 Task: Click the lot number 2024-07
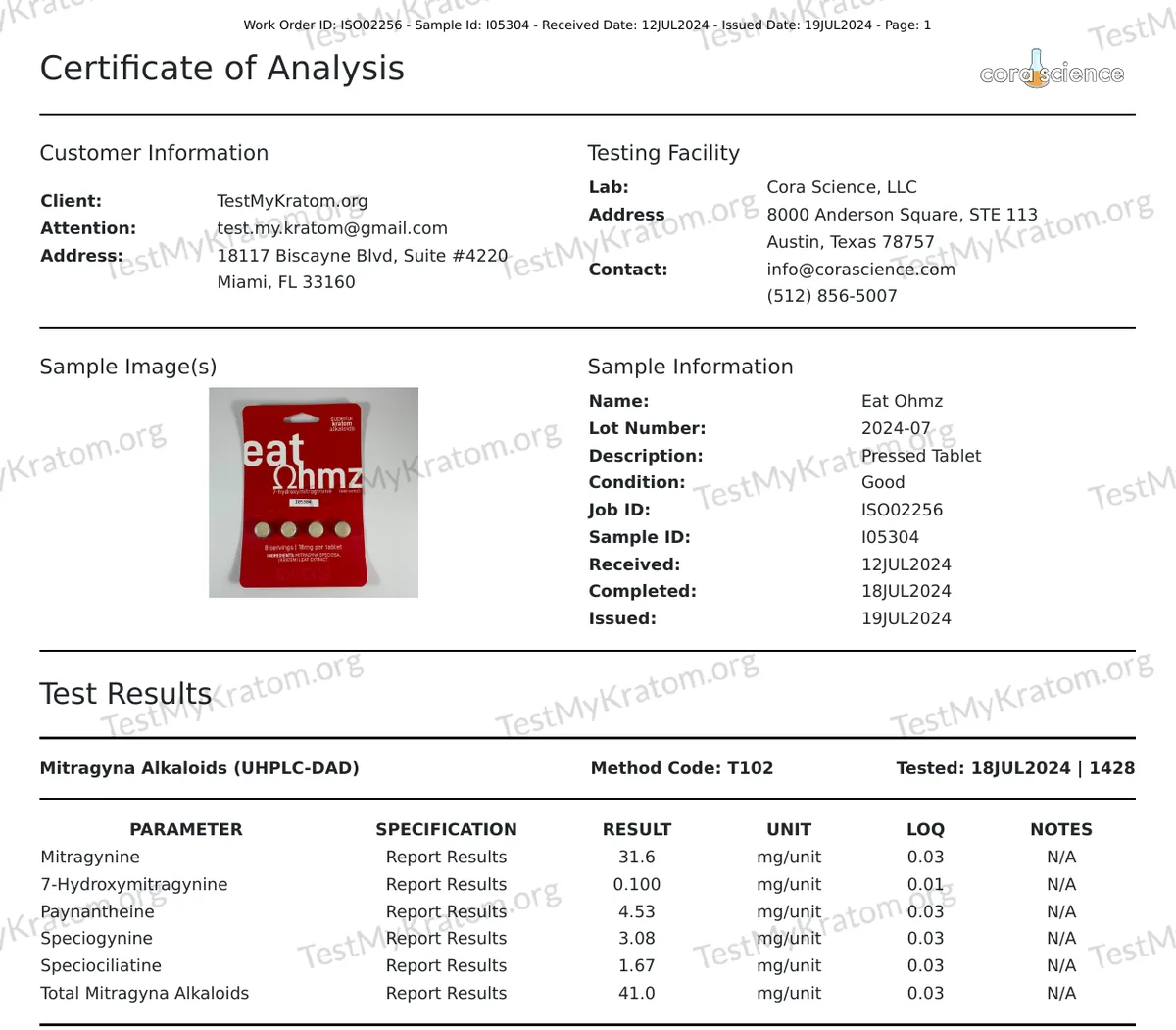point(896,428)
